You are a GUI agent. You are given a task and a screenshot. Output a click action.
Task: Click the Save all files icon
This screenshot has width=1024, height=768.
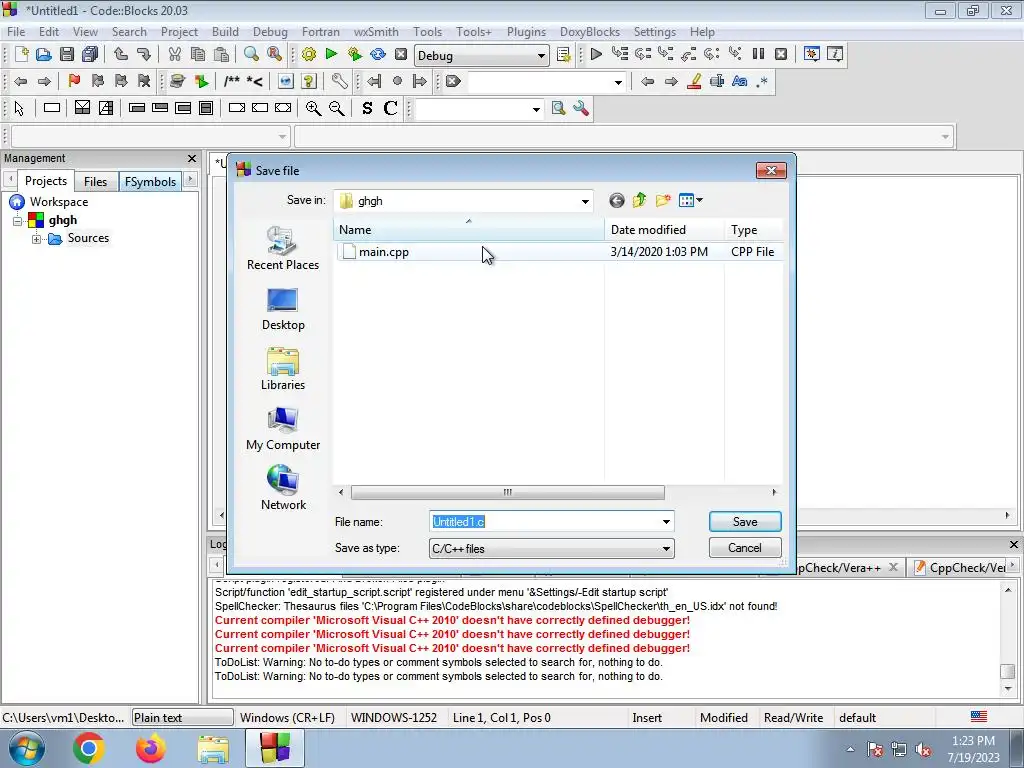click(x=90, y=54)
